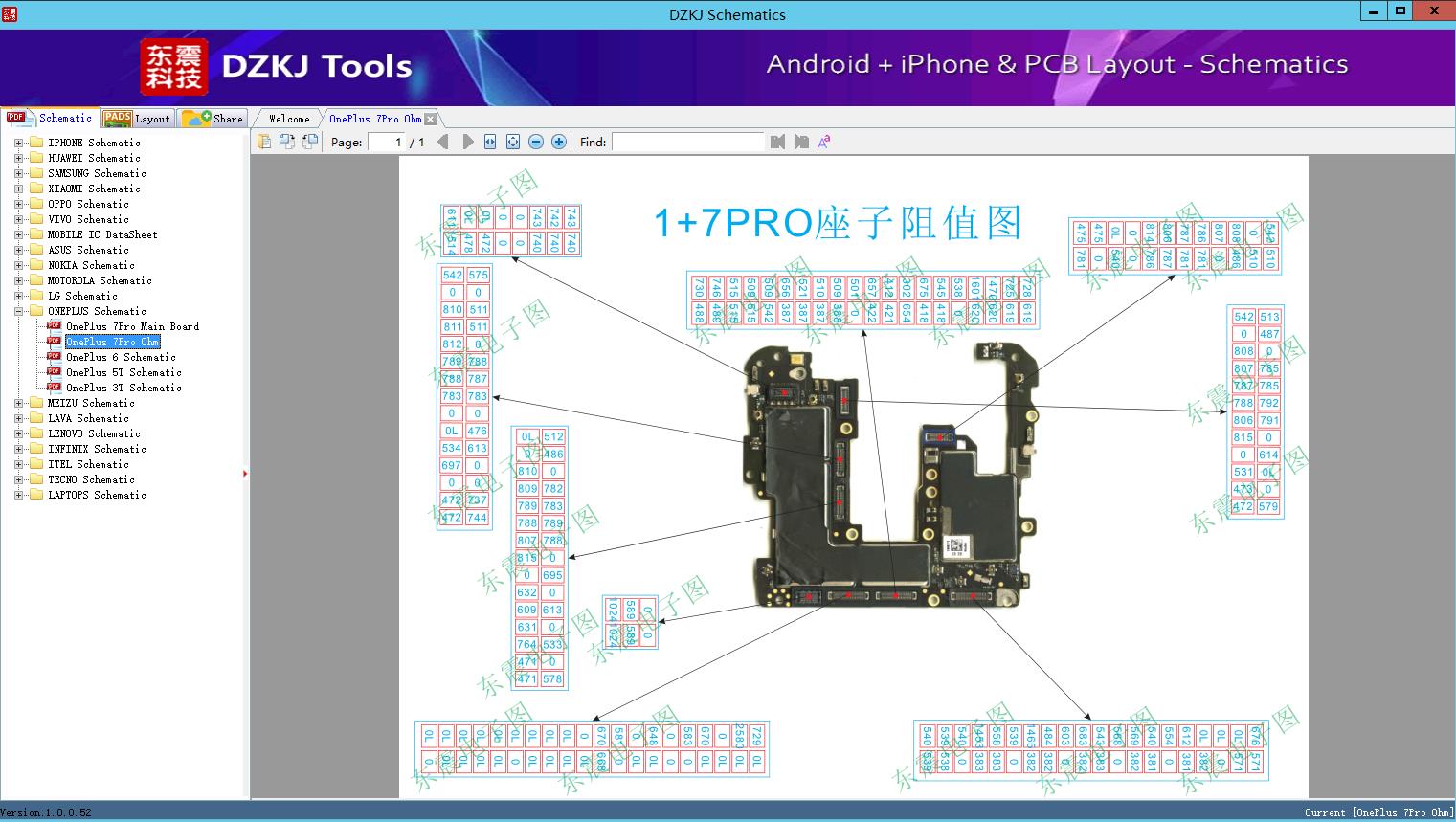Find next match icon
Viewport: 1456px width, 822px height.
pyautogui.click(x=801, y=142)
